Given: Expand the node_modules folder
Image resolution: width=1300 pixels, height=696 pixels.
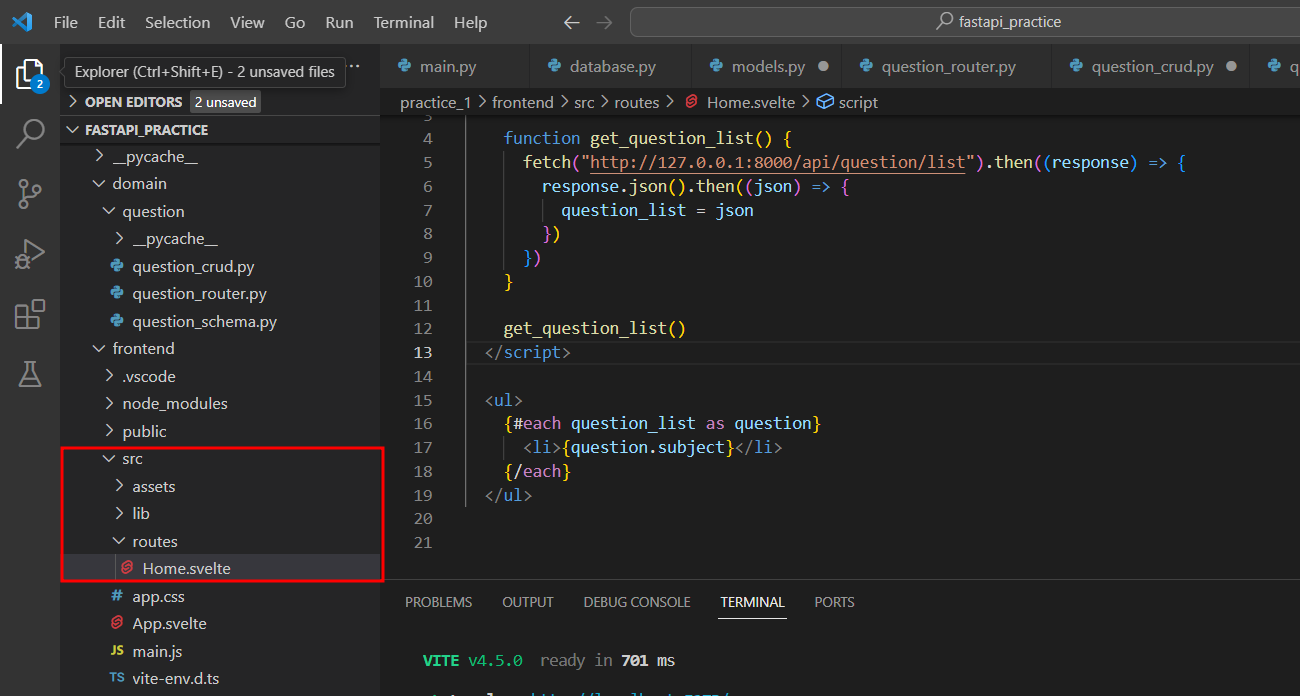Looking at the screenshot, I should [174, 404].
